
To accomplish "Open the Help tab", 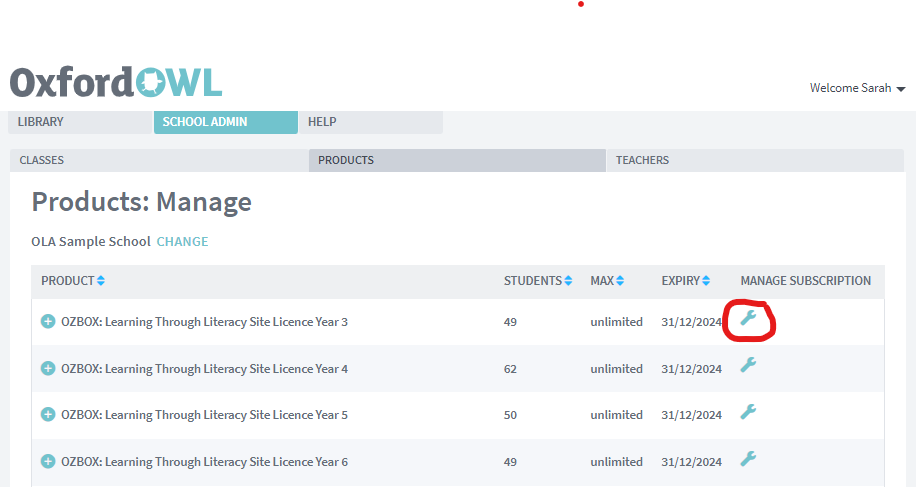I will point(370,122).
